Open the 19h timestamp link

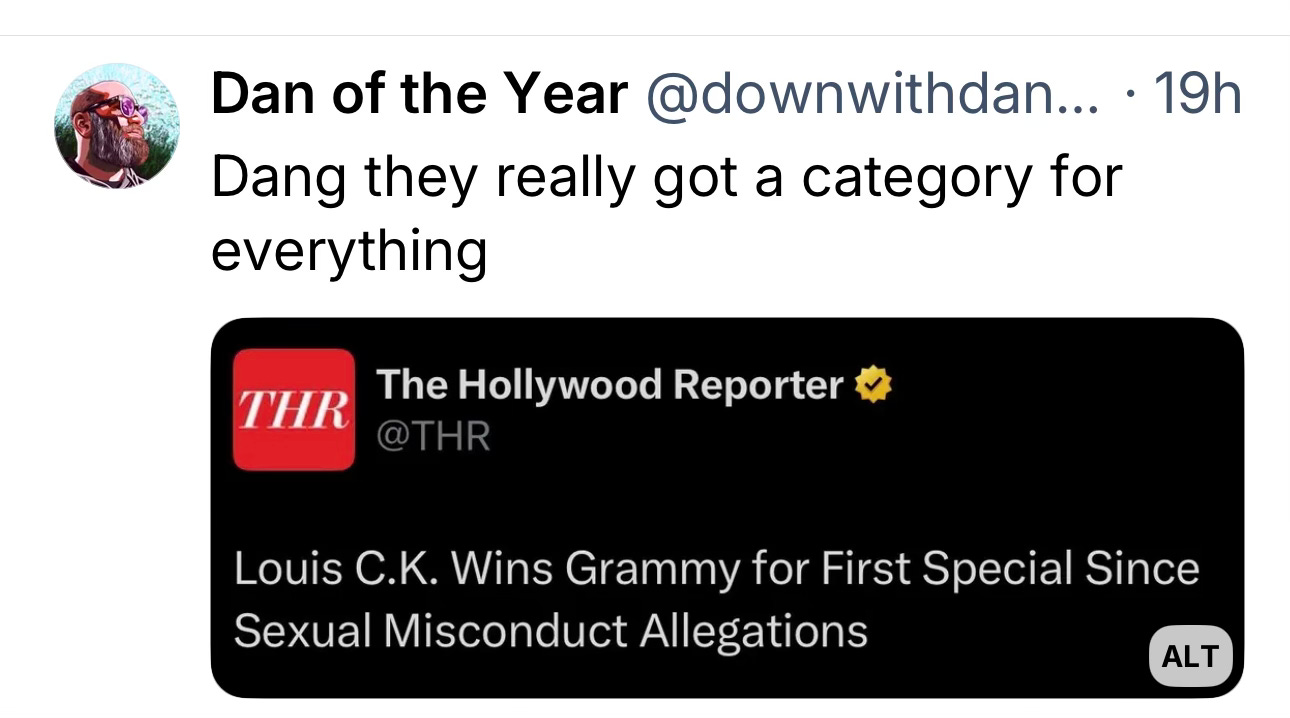click(x=1197, y=95)
